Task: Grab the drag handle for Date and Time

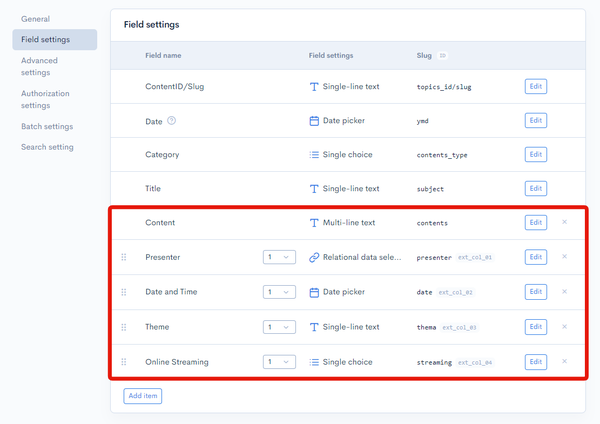Action: tap(124, 292)
